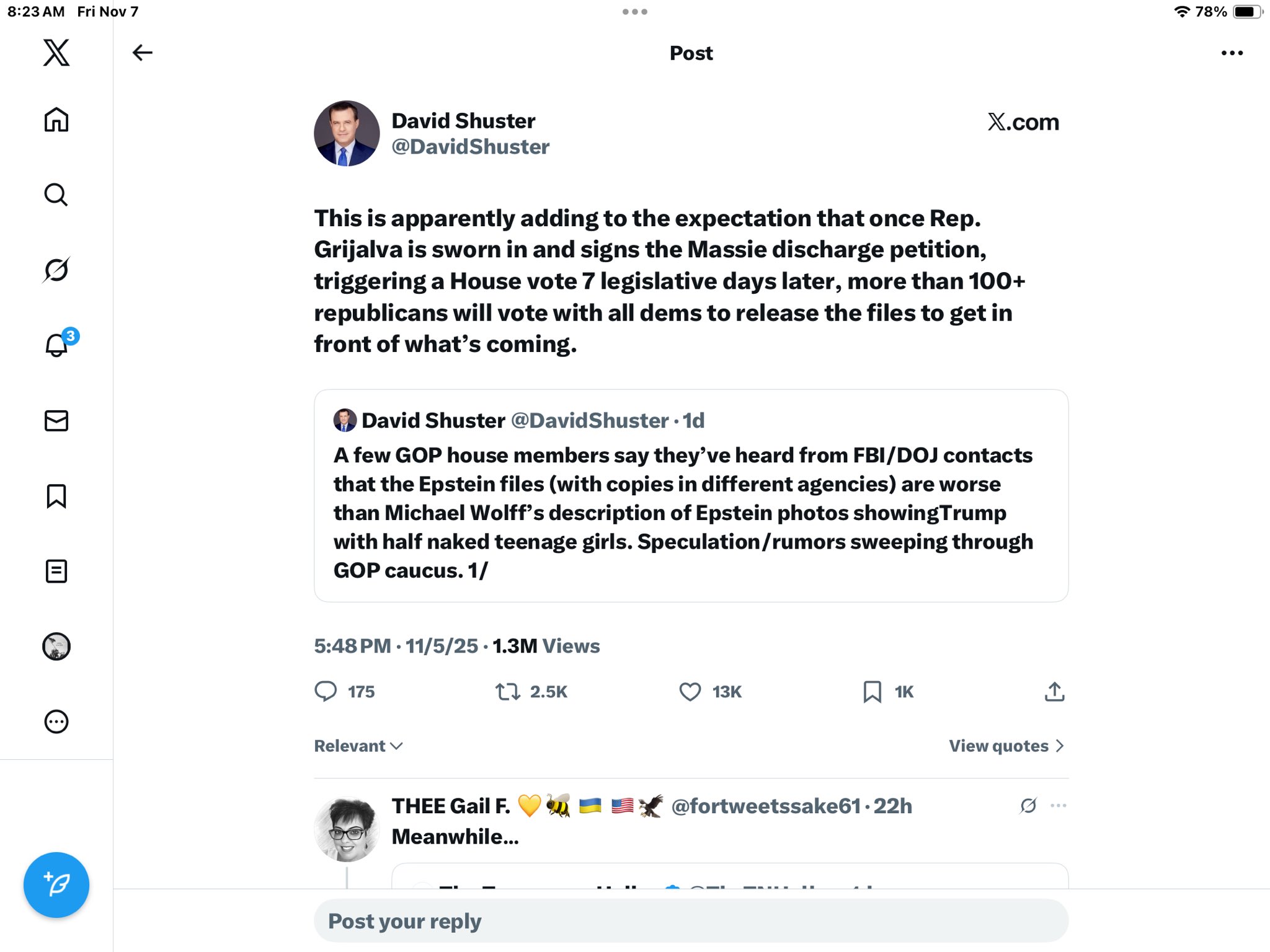
Task: Open the post's three-dot options menu
Action: [x=1232, y=53]
